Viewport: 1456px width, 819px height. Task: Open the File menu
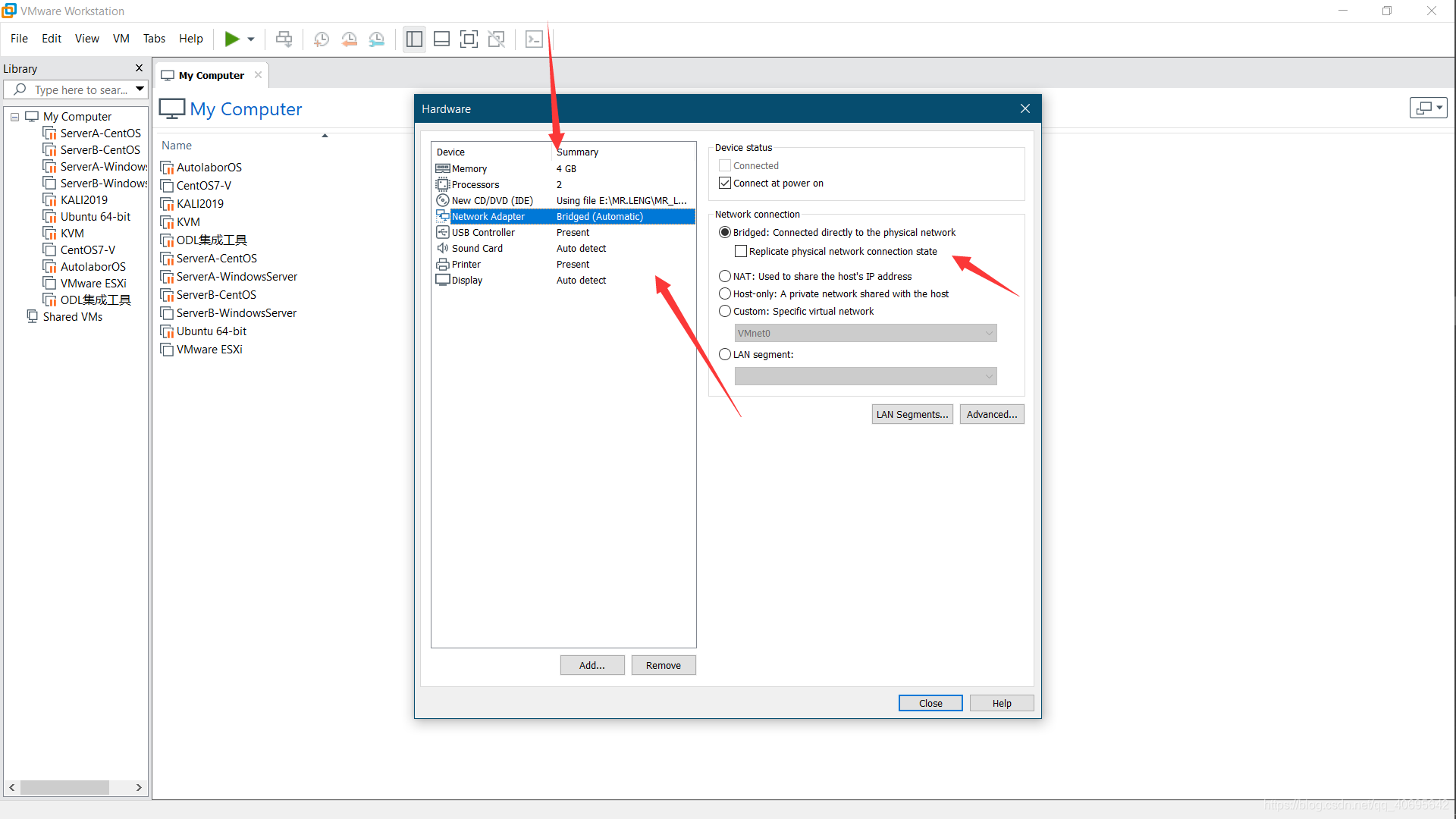[x=19, y=39]
